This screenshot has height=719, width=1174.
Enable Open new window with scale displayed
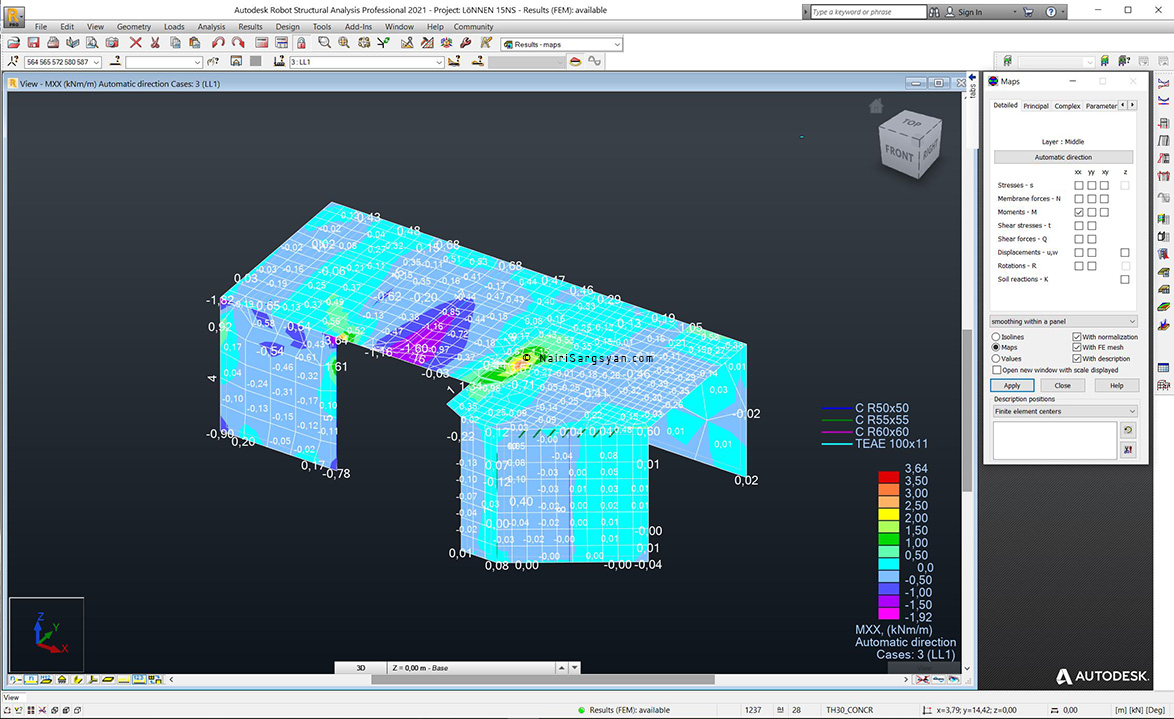pyautogui.click(x=997, y=370)
